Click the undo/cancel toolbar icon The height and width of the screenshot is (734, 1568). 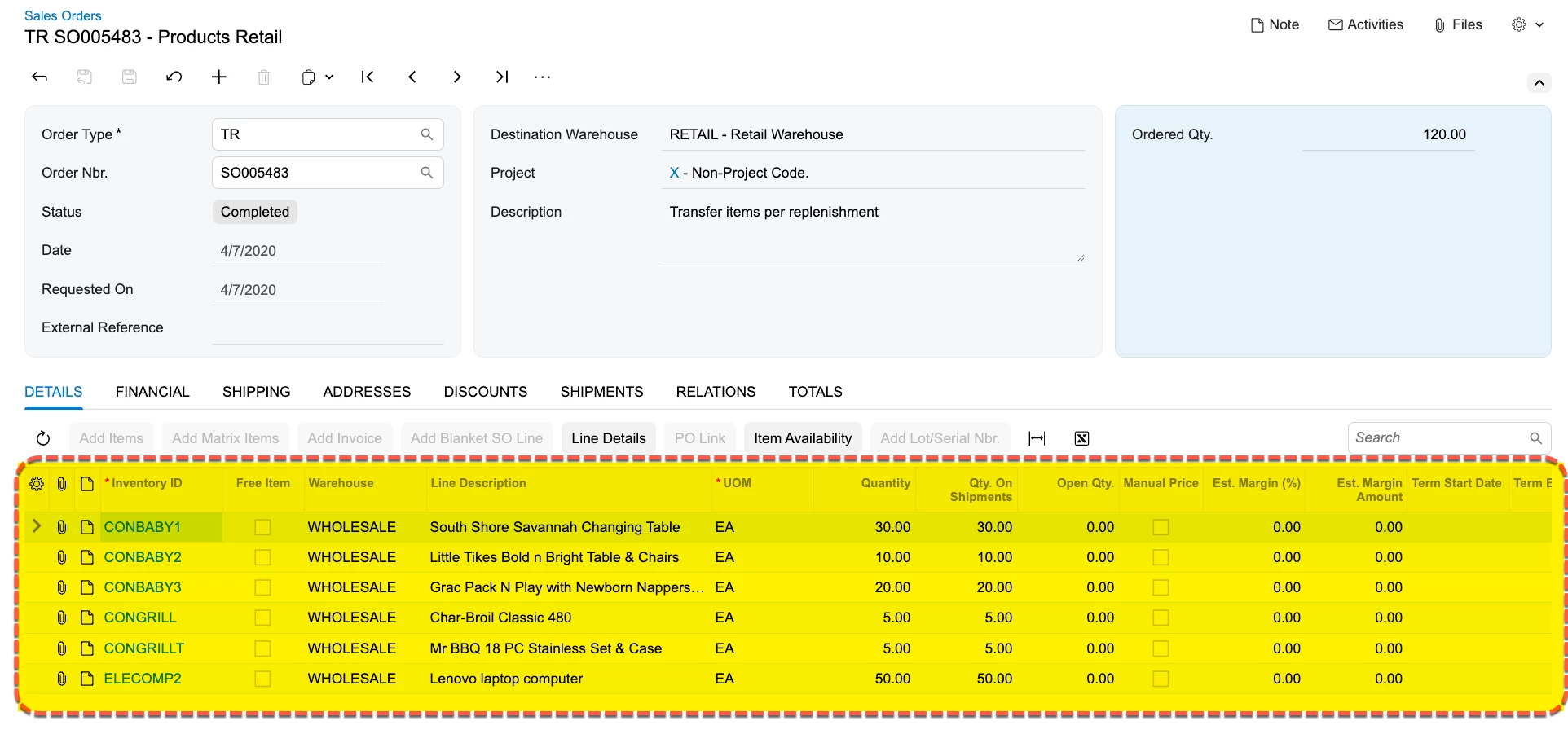point(174,77)
